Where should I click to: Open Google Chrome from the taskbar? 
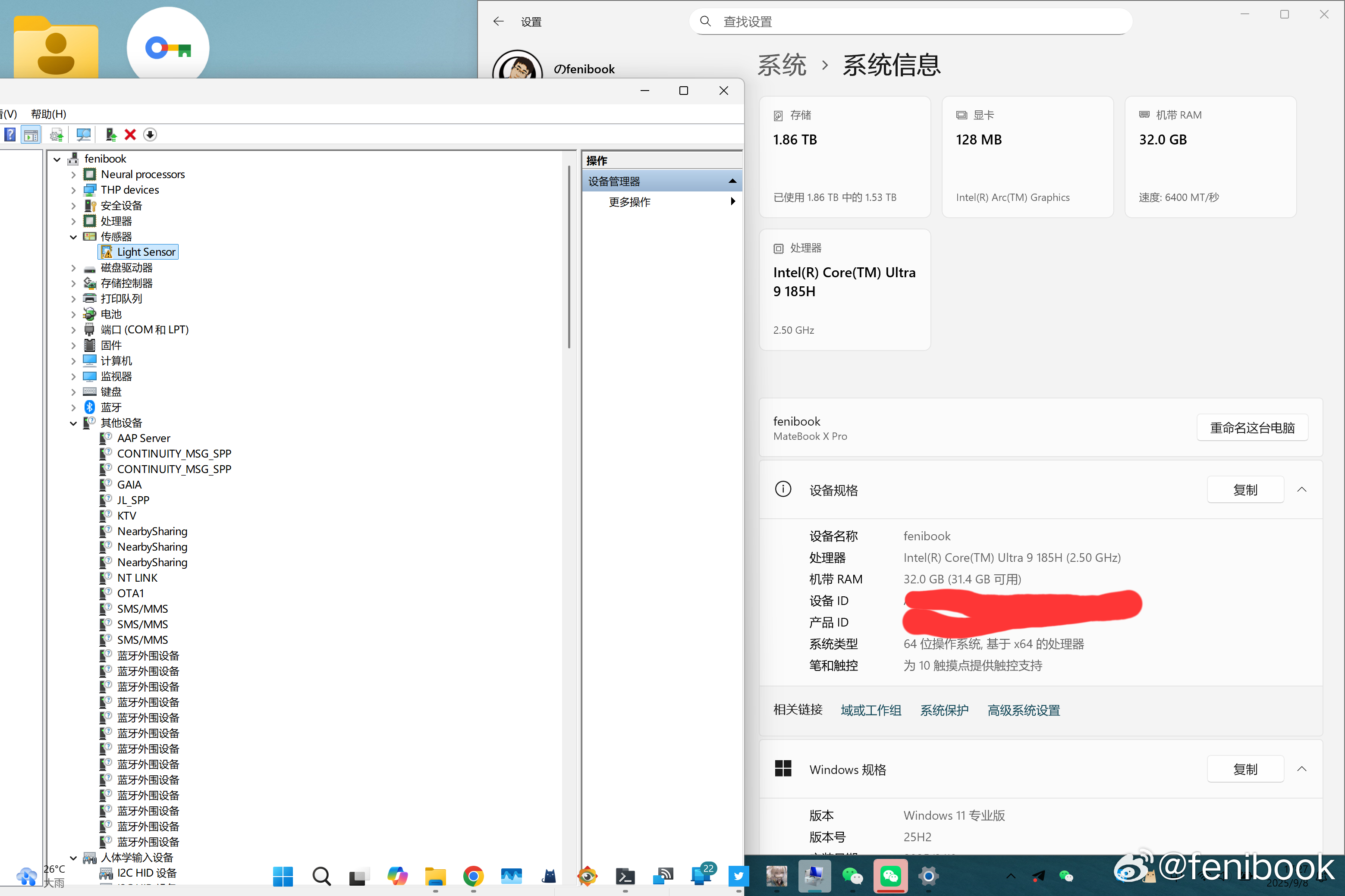coord(473,876)
